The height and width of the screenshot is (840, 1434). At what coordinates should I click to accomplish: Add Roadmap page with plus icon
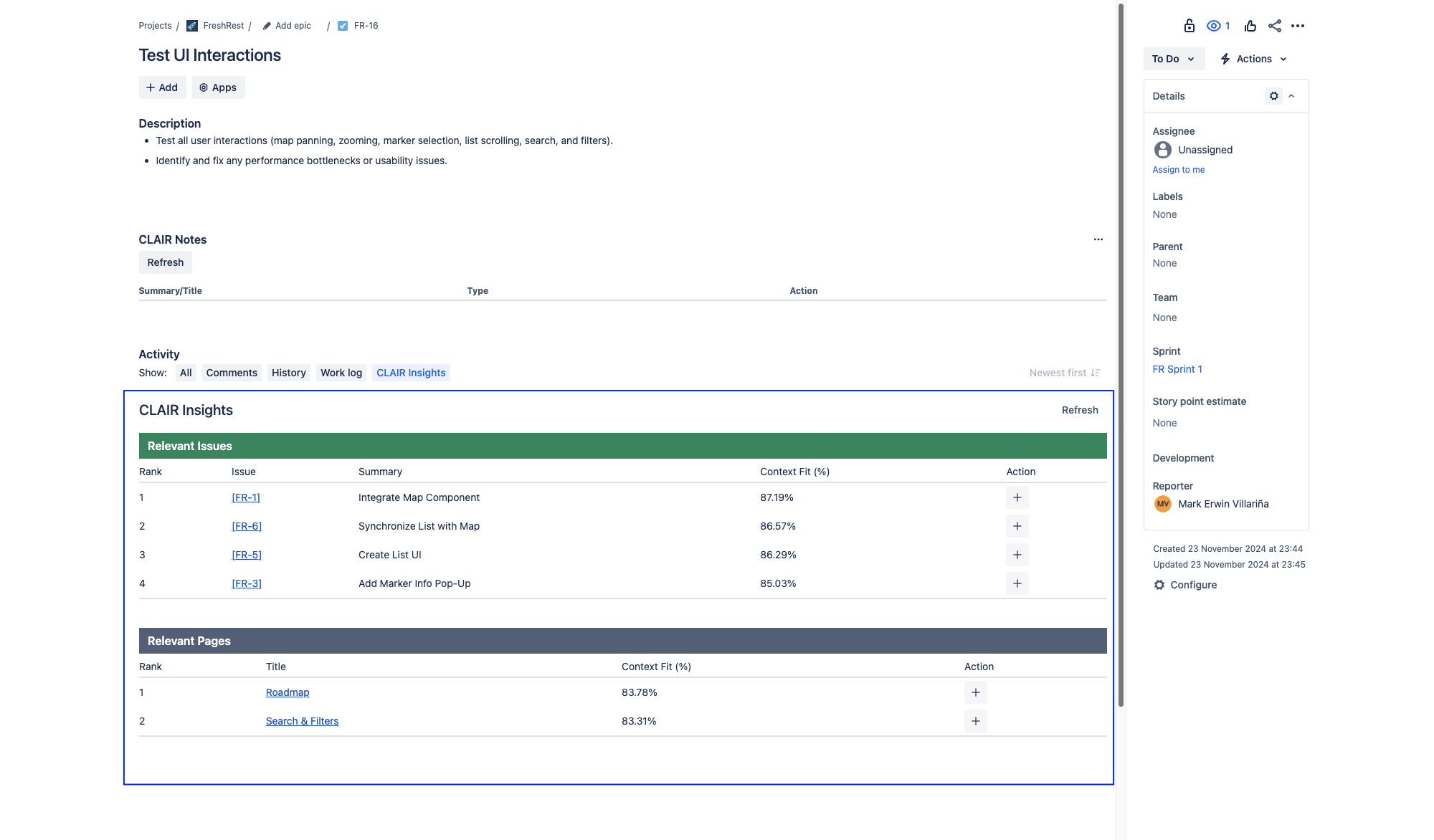point(975,692)
